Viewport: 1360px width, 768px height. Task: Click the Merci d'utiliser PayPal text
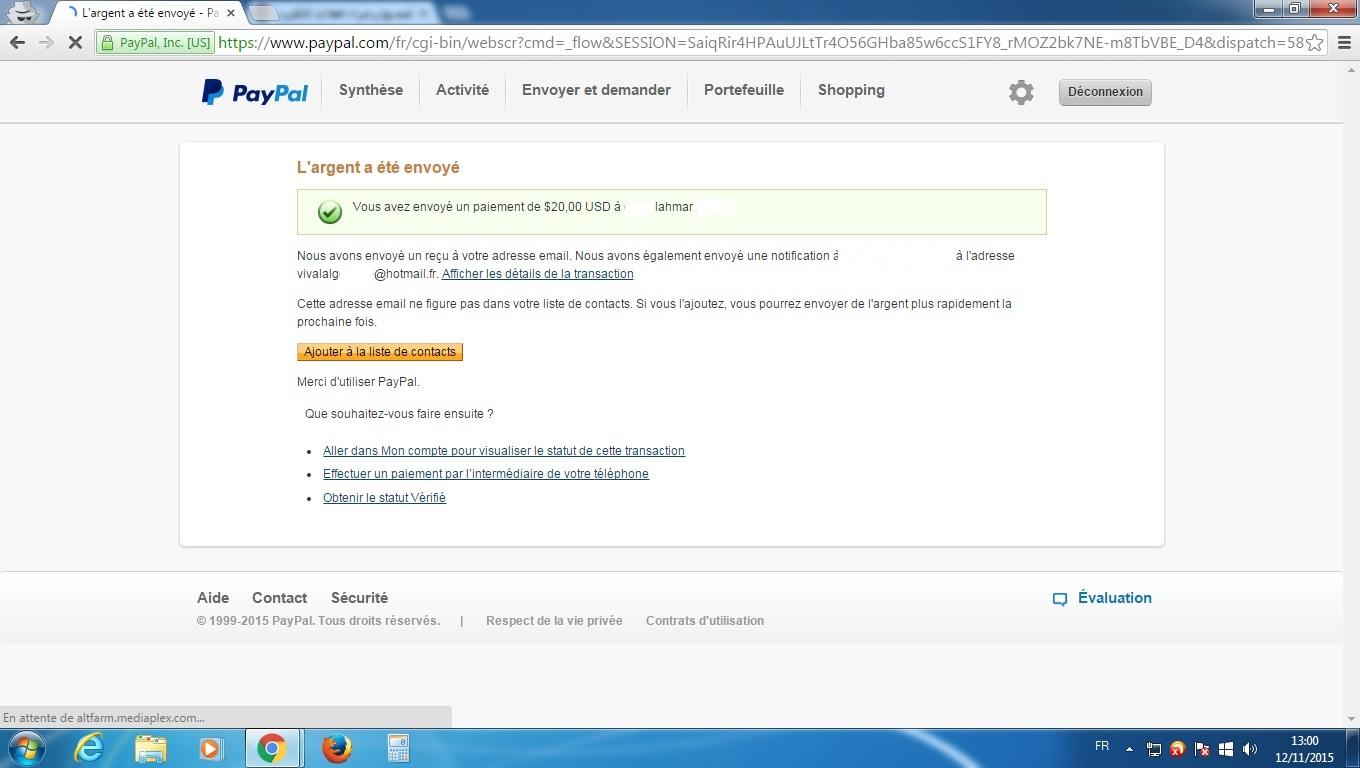pyautogui.click(x=358, y=382)
